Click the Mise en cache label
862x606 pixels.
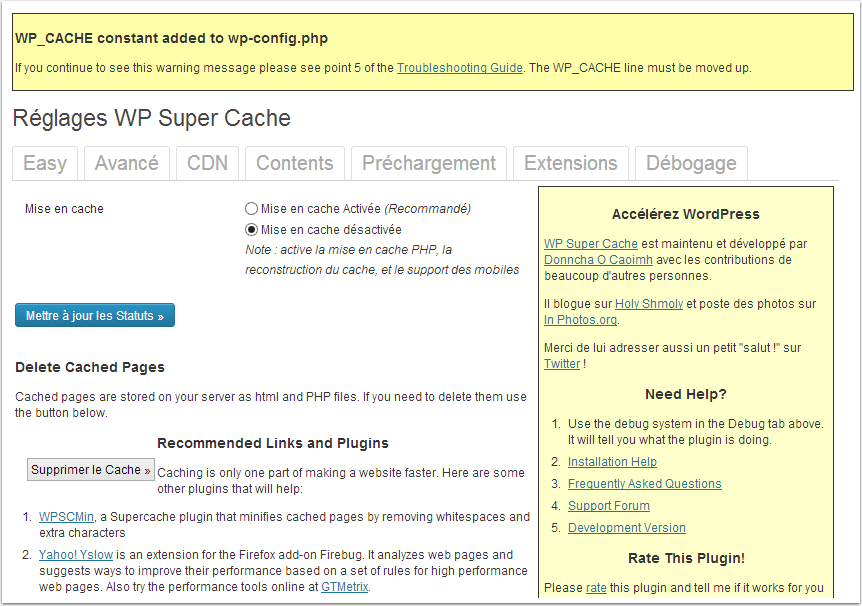[64, 209]
